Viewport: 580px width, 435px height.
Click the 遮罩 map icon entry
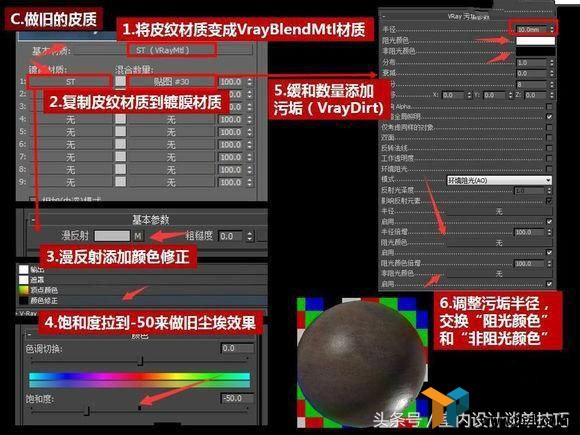coord(24,280)
